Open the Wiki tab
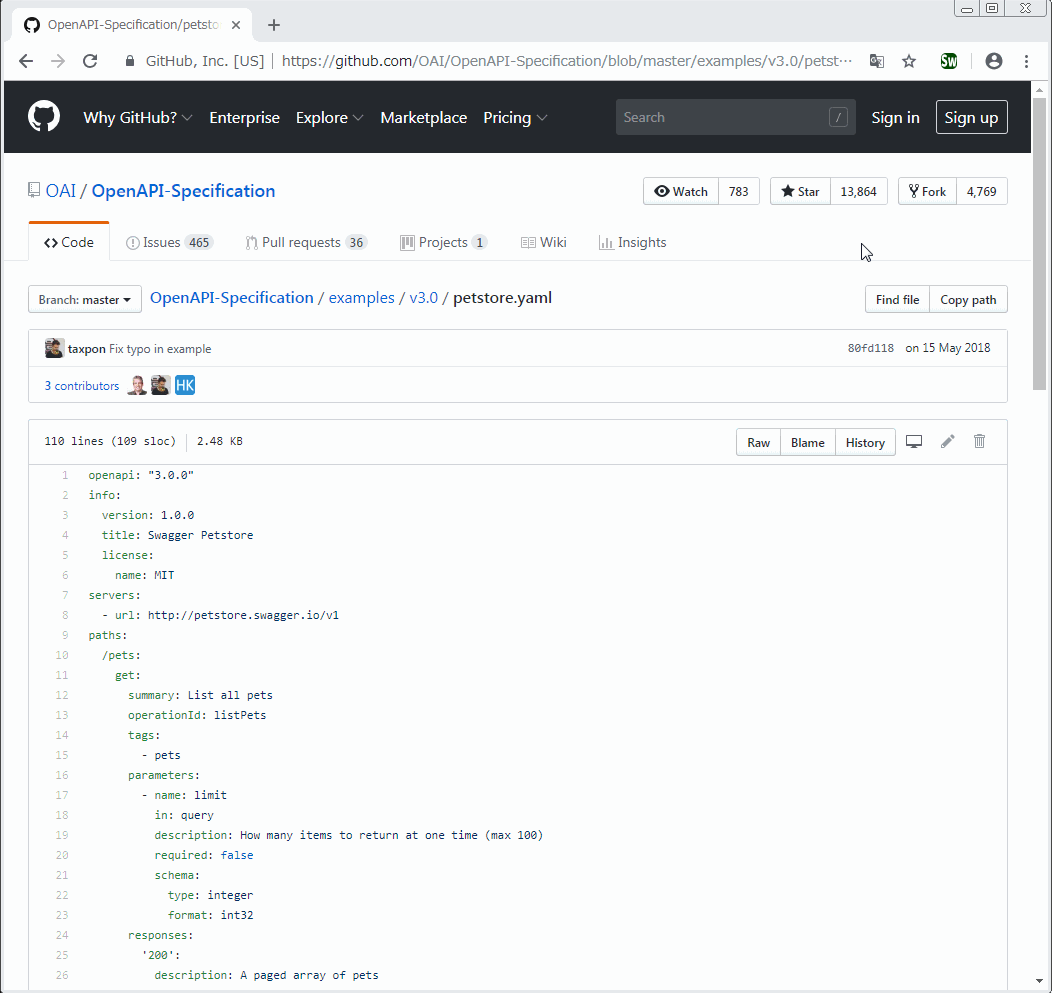1052x993 pixels. (x=543, y=242)
